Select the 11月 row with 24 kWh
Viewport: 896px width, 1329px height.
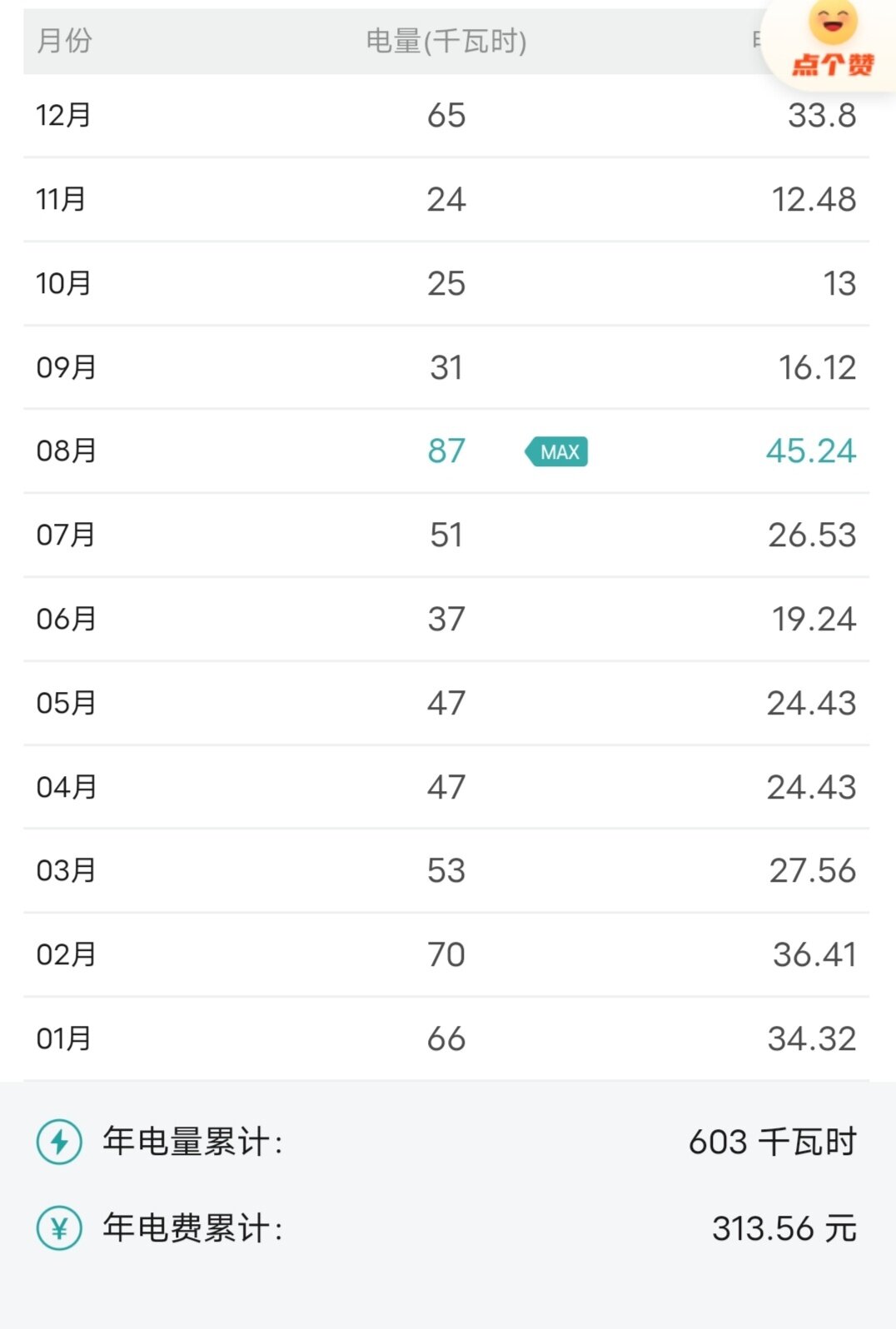pyautogui.click(x=446, y=200)
